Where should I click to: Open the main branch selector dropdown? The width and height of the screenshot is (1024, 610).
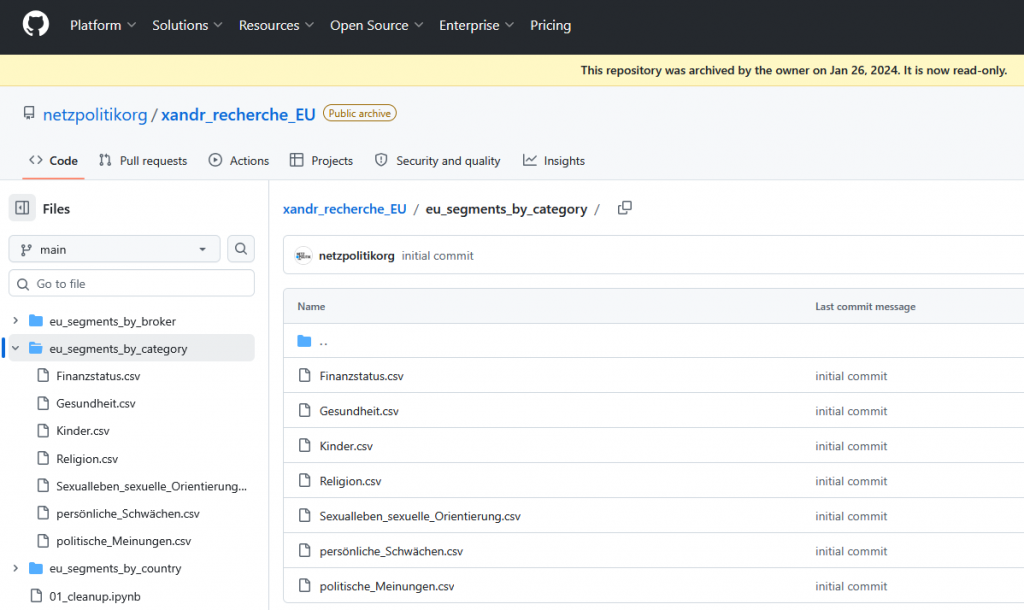114,249
